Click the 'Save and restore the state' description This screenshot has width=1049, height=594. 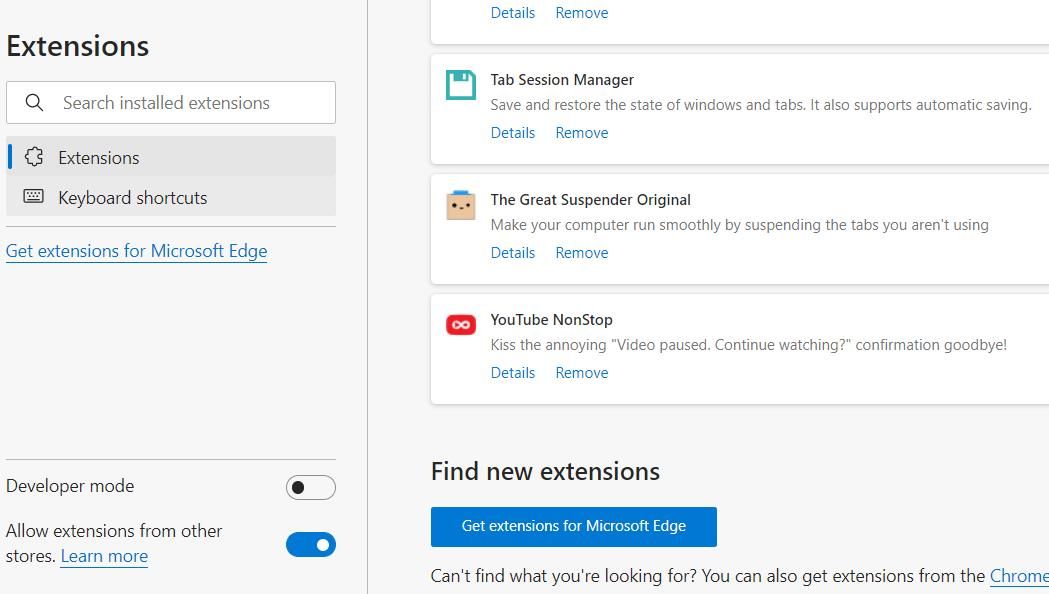(x=761, y=105)
